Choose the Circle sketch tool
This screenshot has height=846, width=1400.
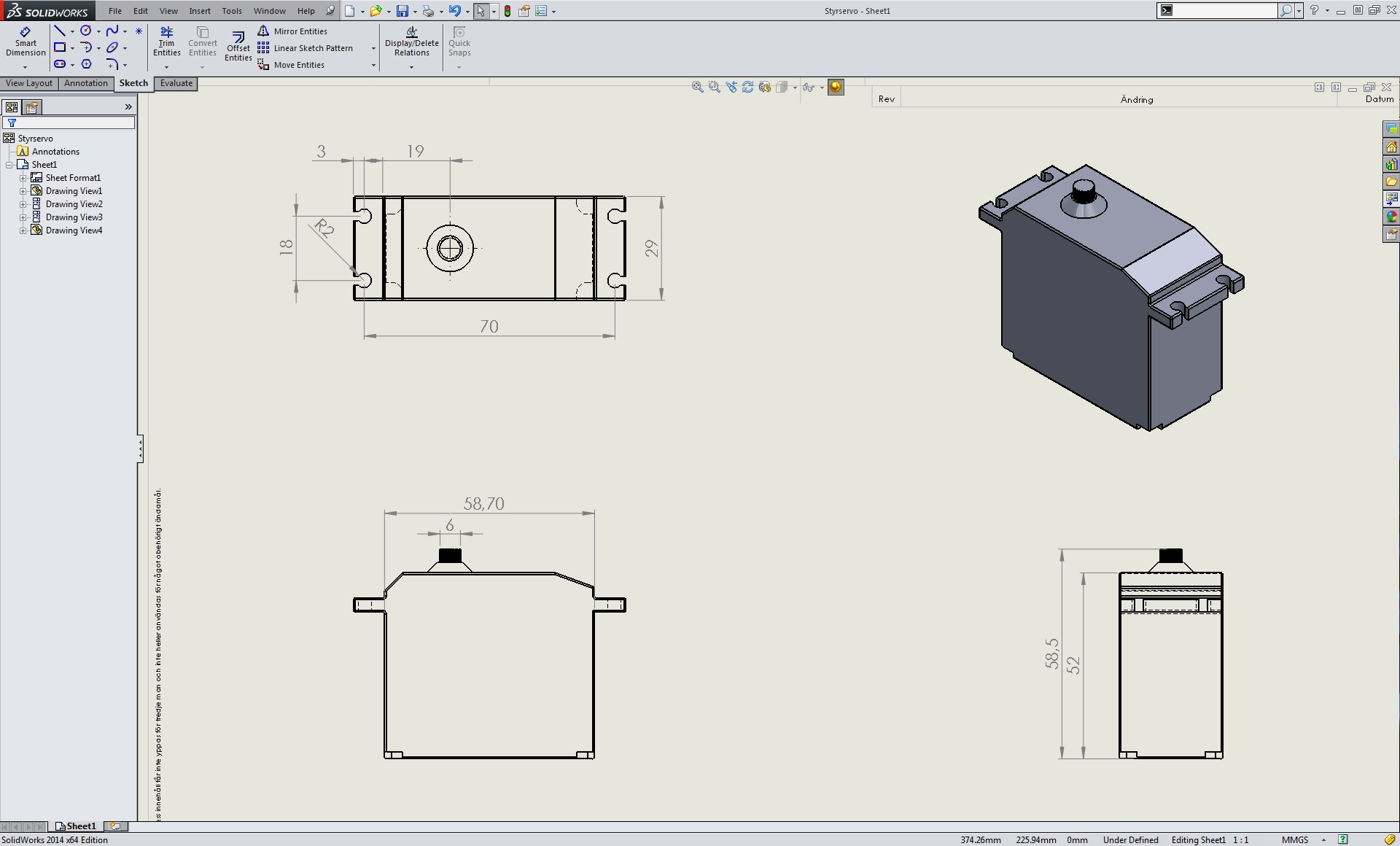[x=86, y=31]
